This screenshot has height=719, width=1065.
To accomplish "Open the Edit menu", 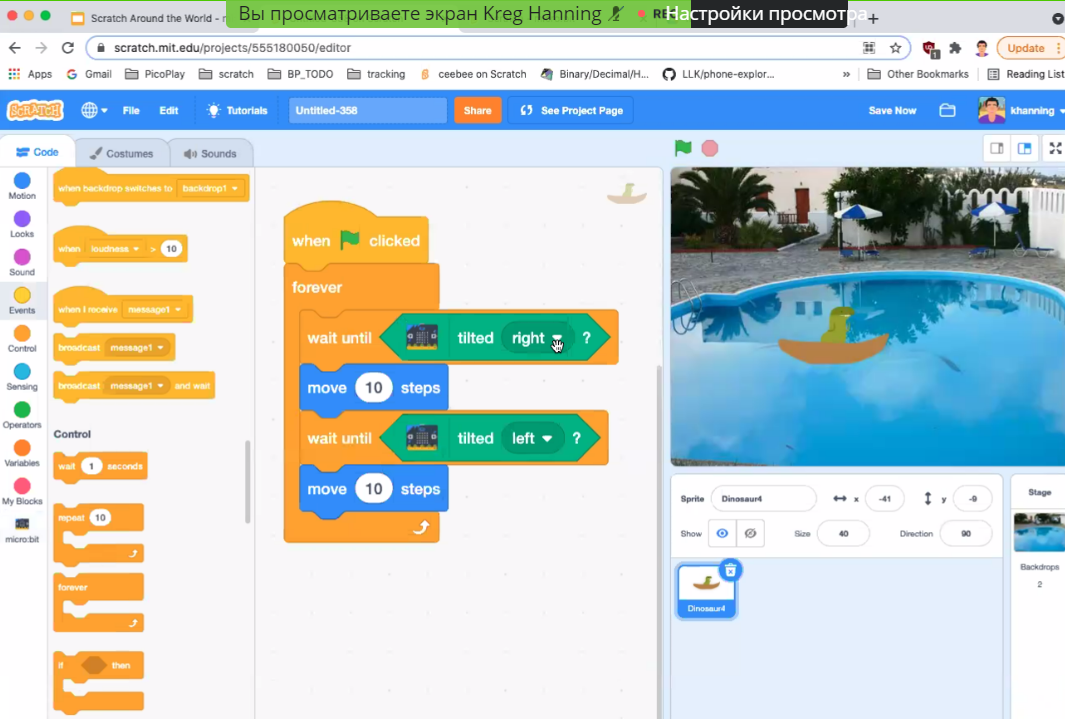I will pos(168,110).
